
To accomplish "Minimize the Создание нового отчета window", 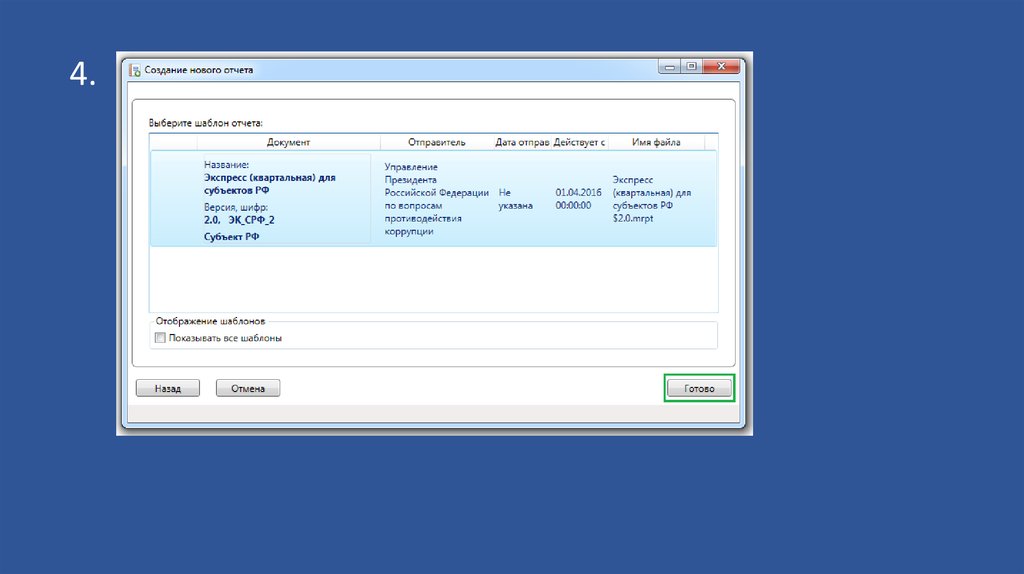I will [669, 66].
